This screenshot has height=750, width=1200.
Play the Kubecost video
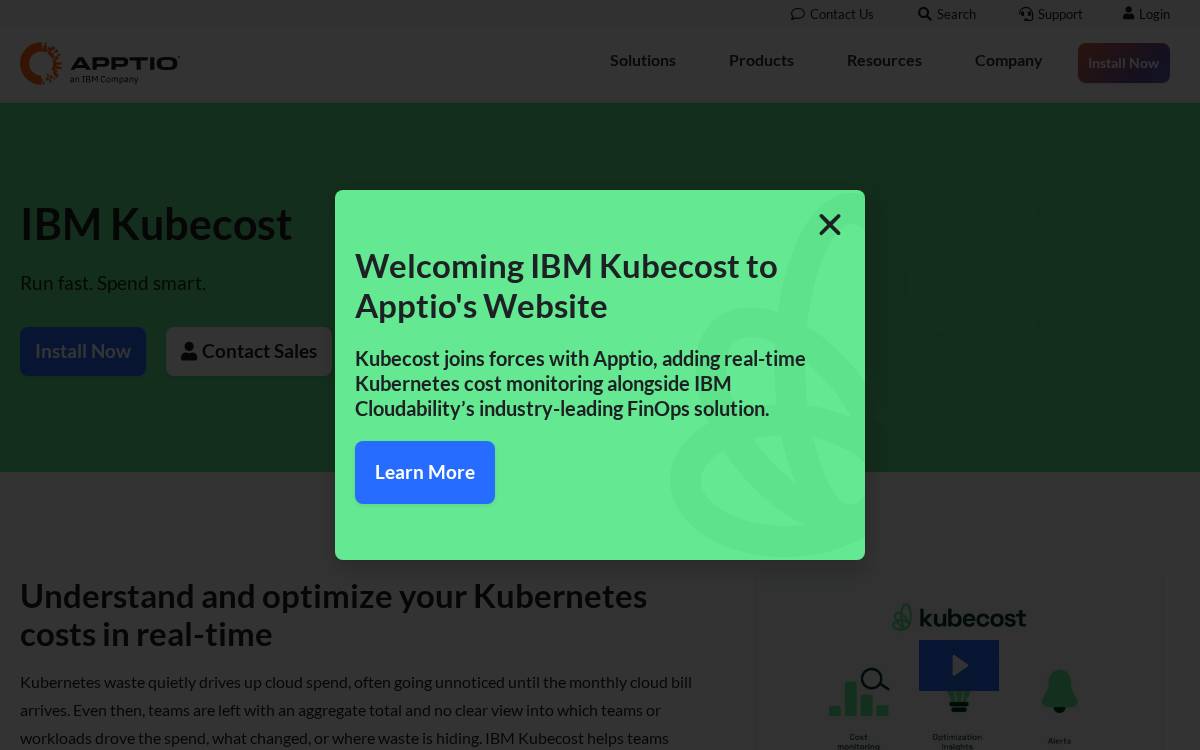pyautogui.click(x=959, y=665)
